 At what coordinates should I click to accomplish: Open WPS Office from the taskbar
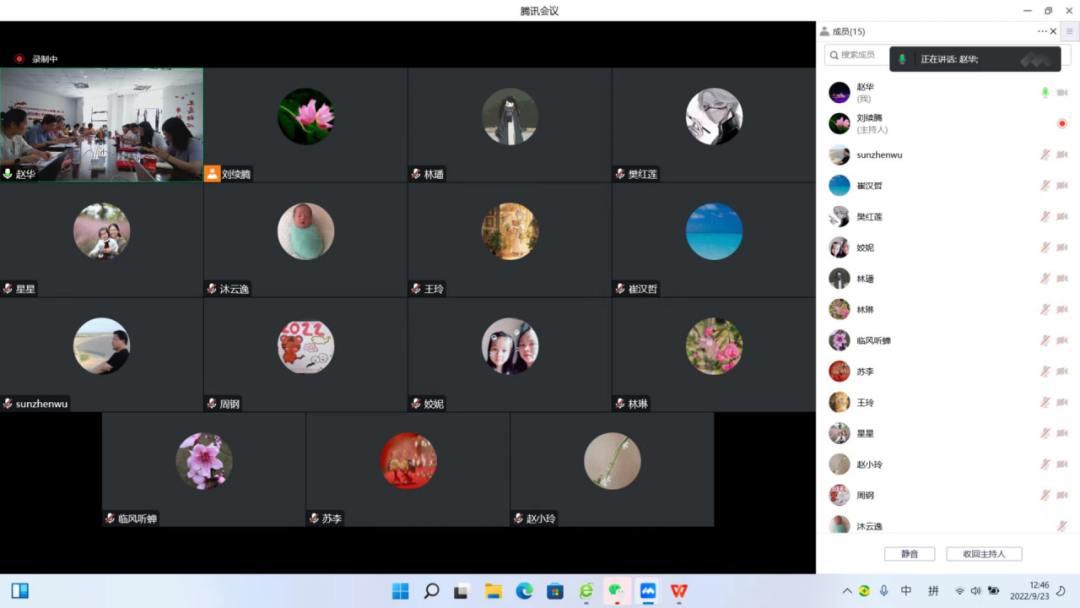679,591
